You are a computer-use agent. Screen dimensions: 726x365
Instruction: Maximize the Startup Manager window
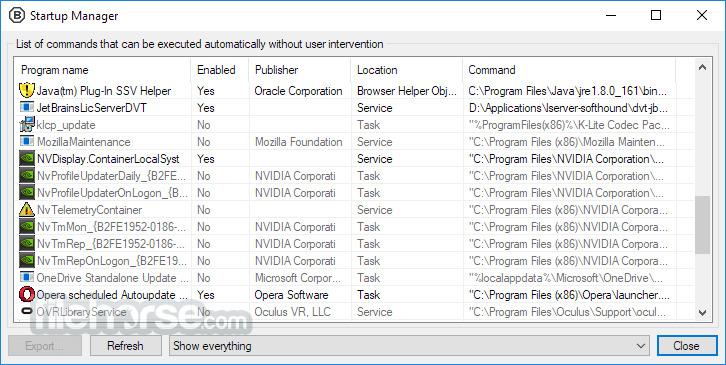(x=656, y=15)
